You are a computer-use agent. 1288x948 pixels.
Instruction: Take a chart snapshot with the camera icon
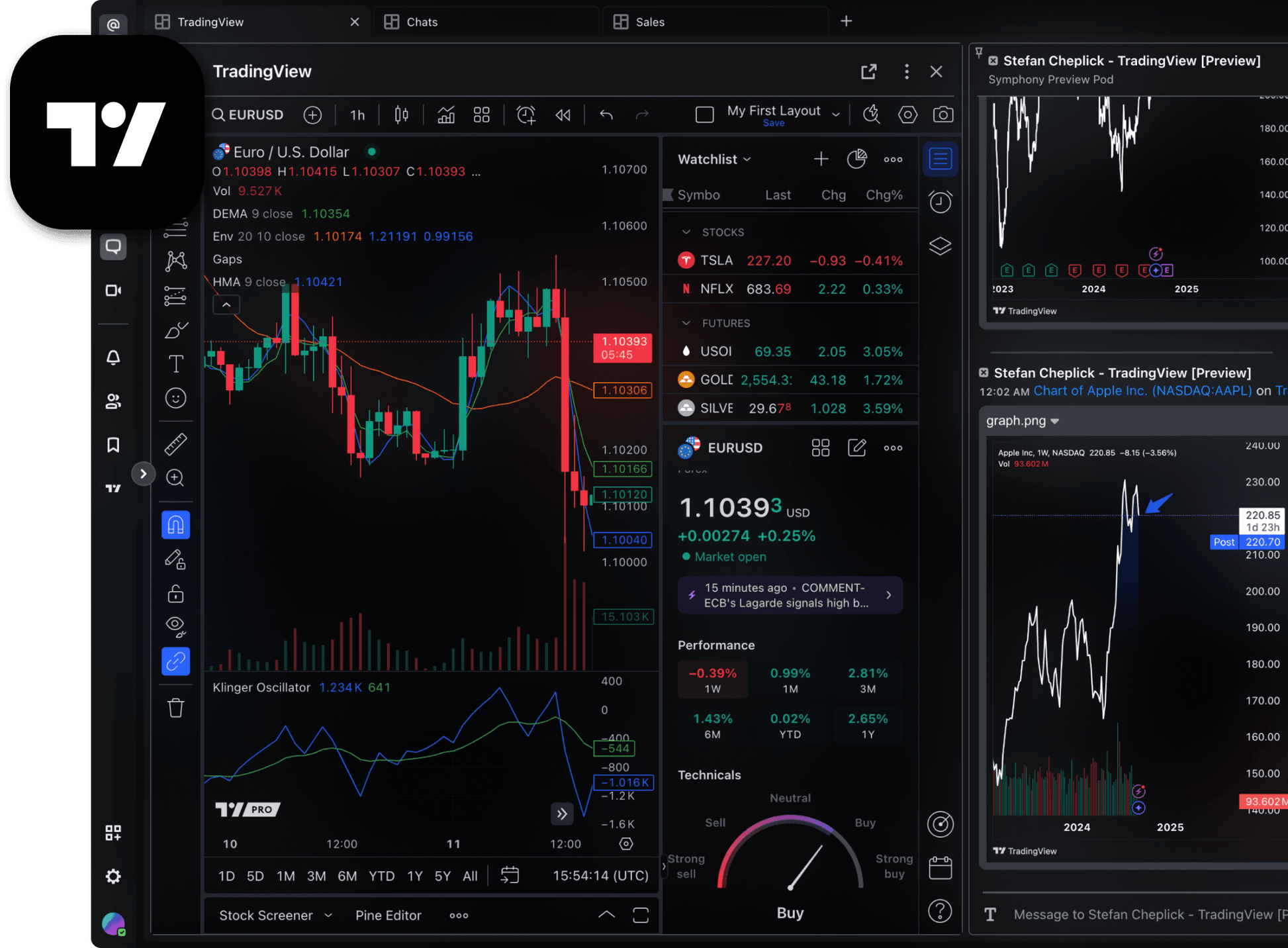click(943, 115)
